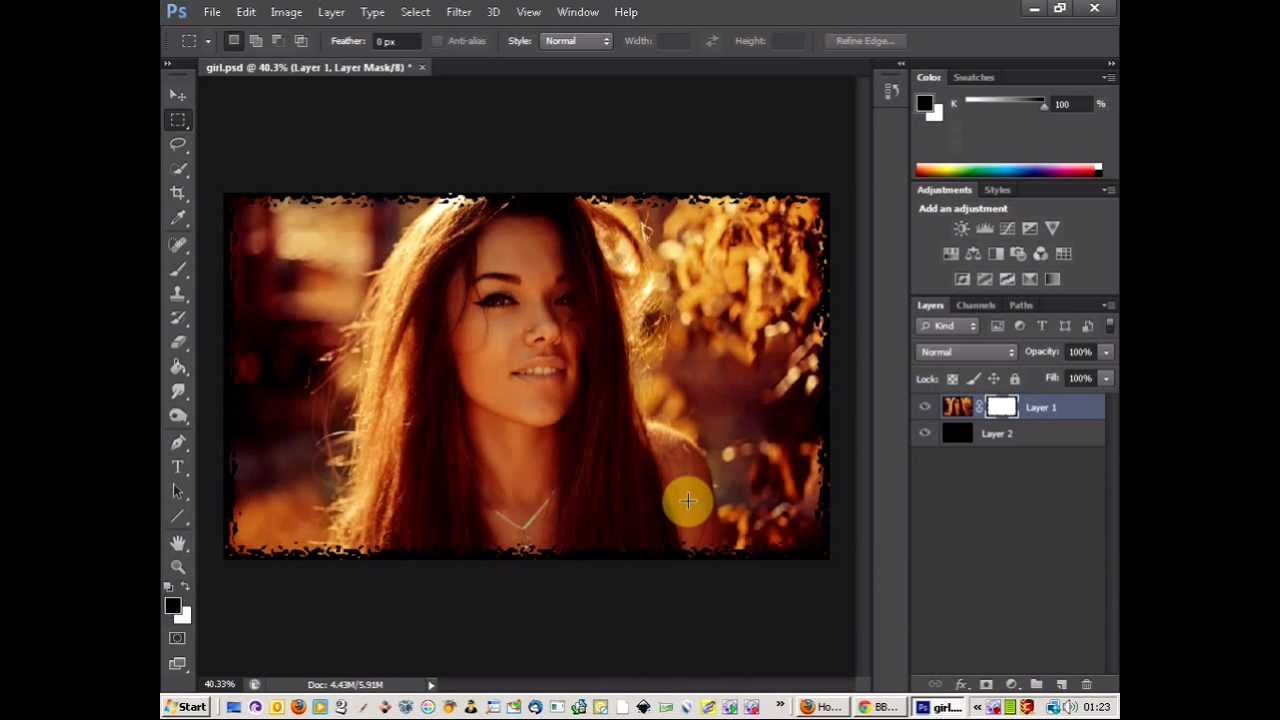Open the Filter menu

pyautogui.click(x=459, y=12)
